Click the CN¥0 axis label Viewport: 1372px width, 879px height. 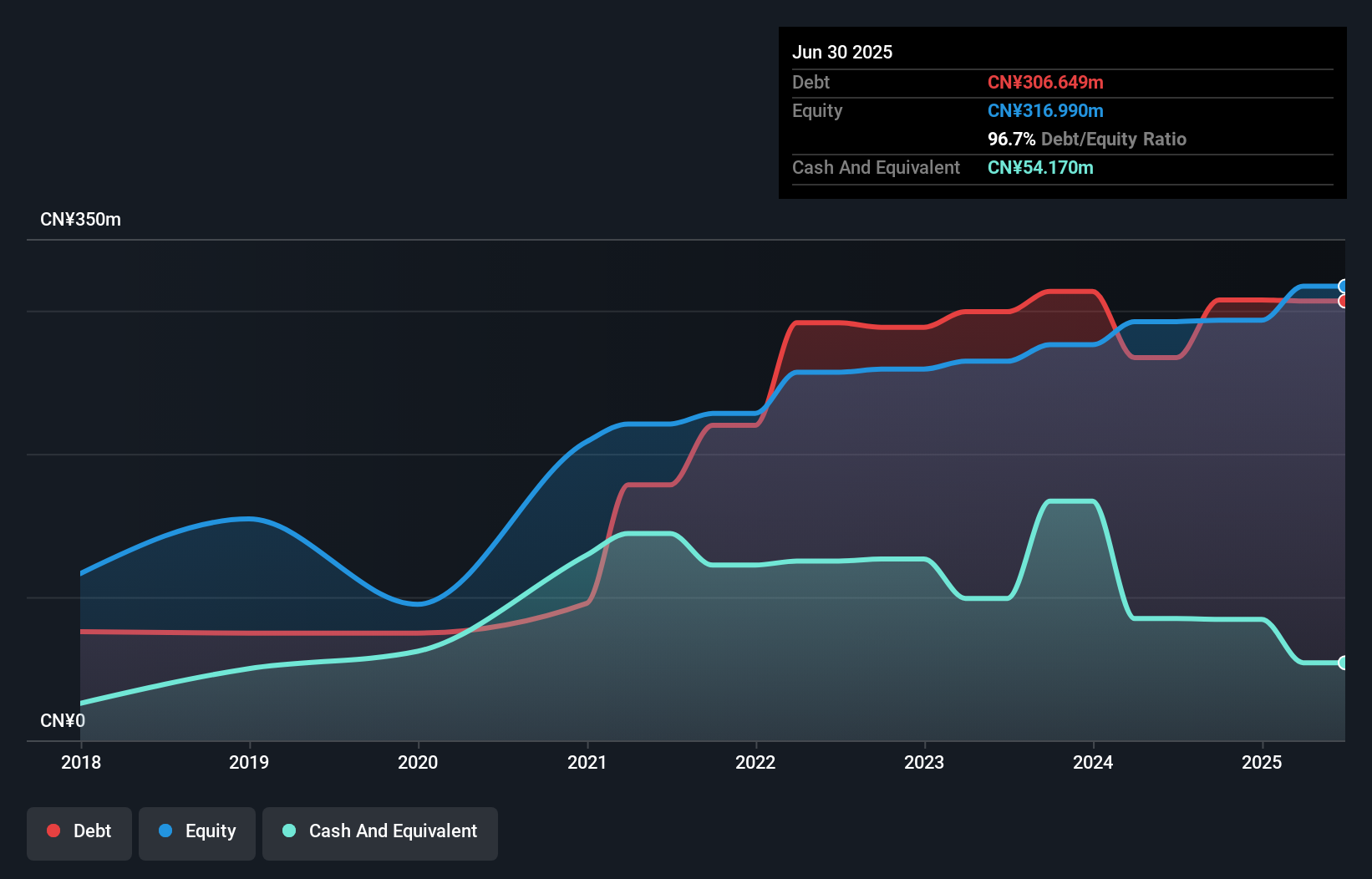pos(63,720)
